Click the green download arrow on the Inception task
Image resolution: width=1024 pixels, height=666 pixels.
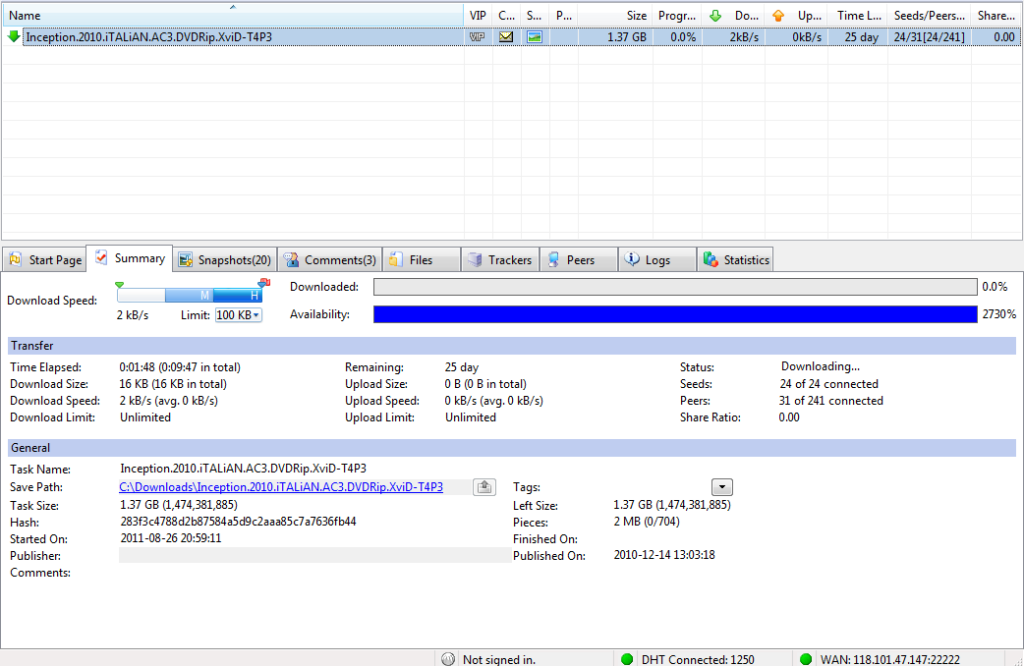13,37
